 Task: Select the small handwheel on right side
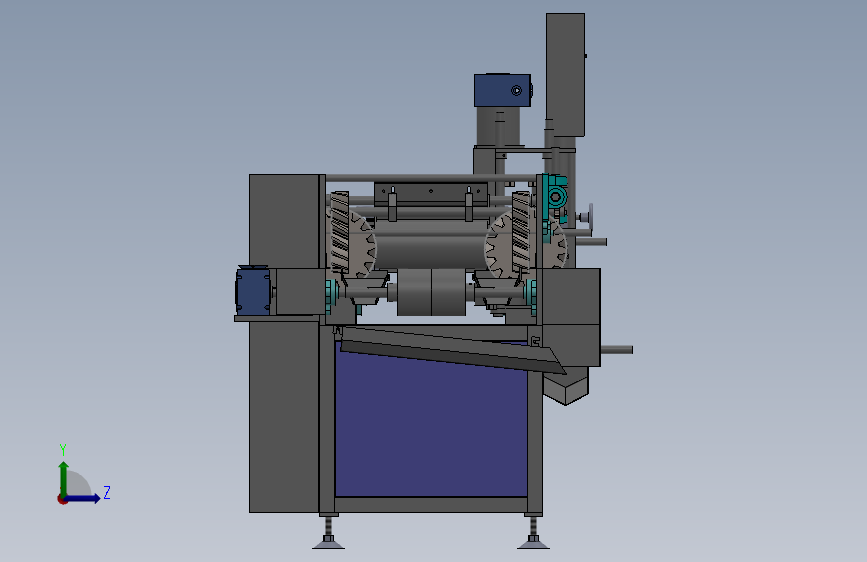pyautogui.click(x=590, y=216)
